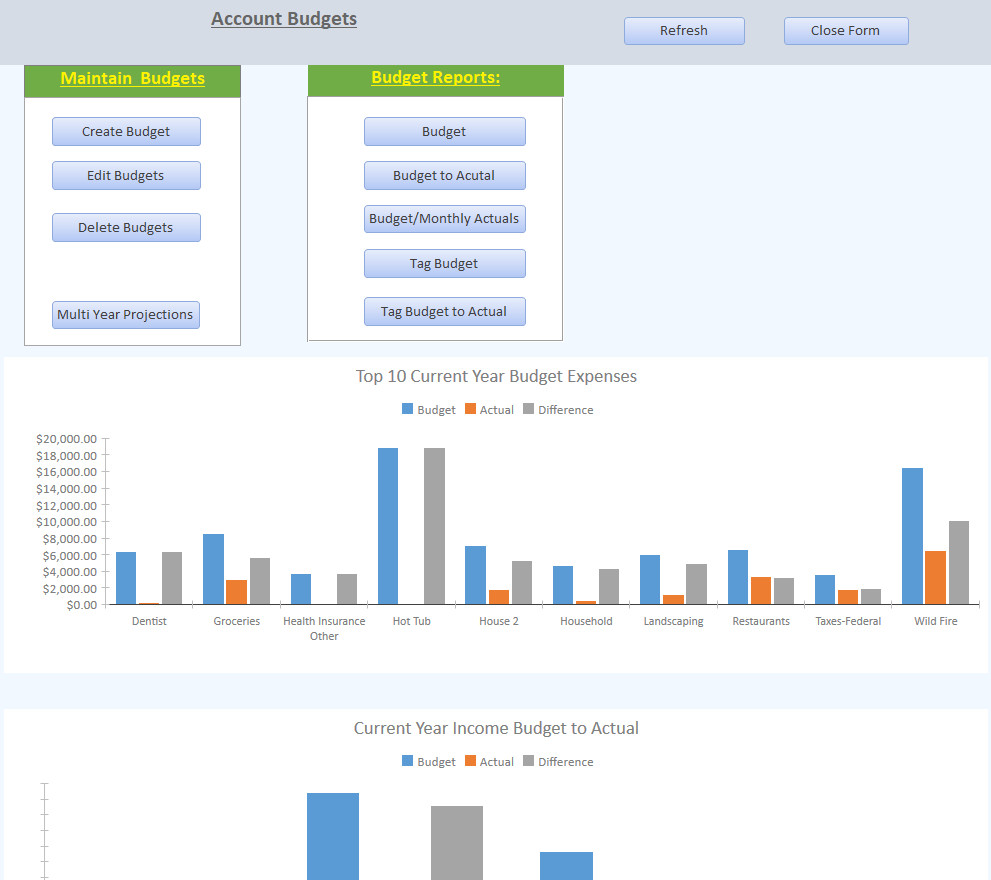991x880 pixels.
Task: Click the Wild Fire gray difference bar
Action: 959,563
